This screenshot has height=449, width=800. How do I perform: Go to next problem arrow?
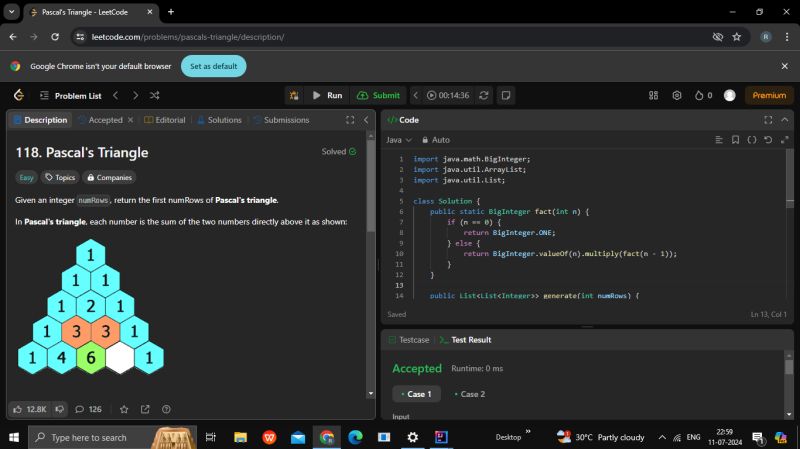pos(135,95)
